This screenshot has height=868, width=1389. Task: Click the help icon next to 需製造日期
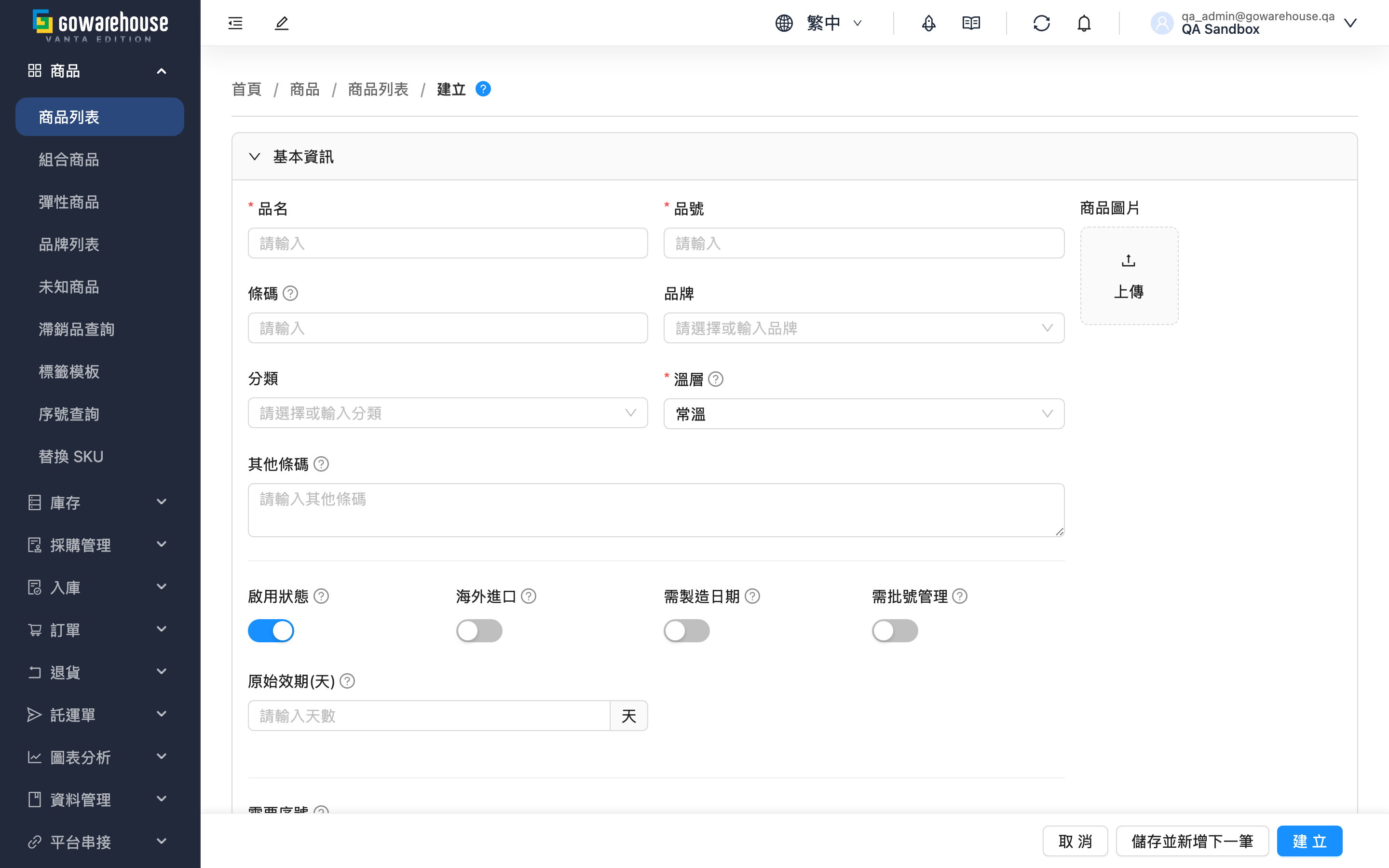click(752, 597)
